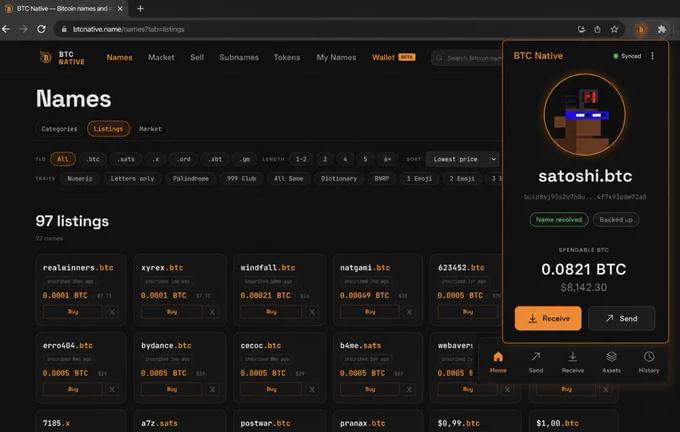Toggle the Numeric trait filter
This screenshot has width=680, height=432.
pyautogui.click(x=80, y=179)
